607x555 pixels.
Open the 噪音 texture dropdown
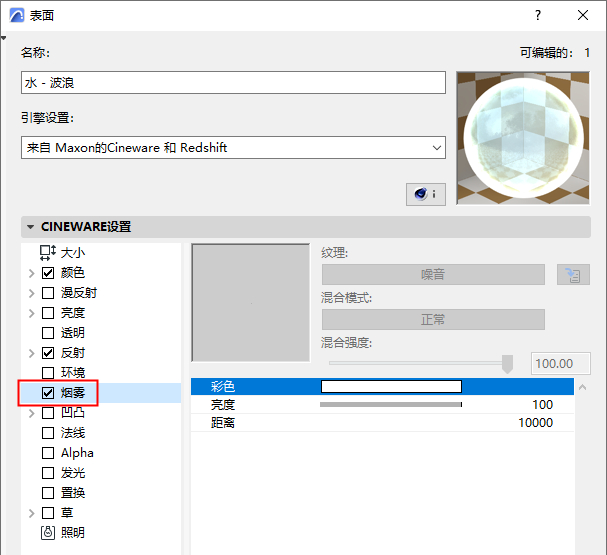[x=433, y=275]
